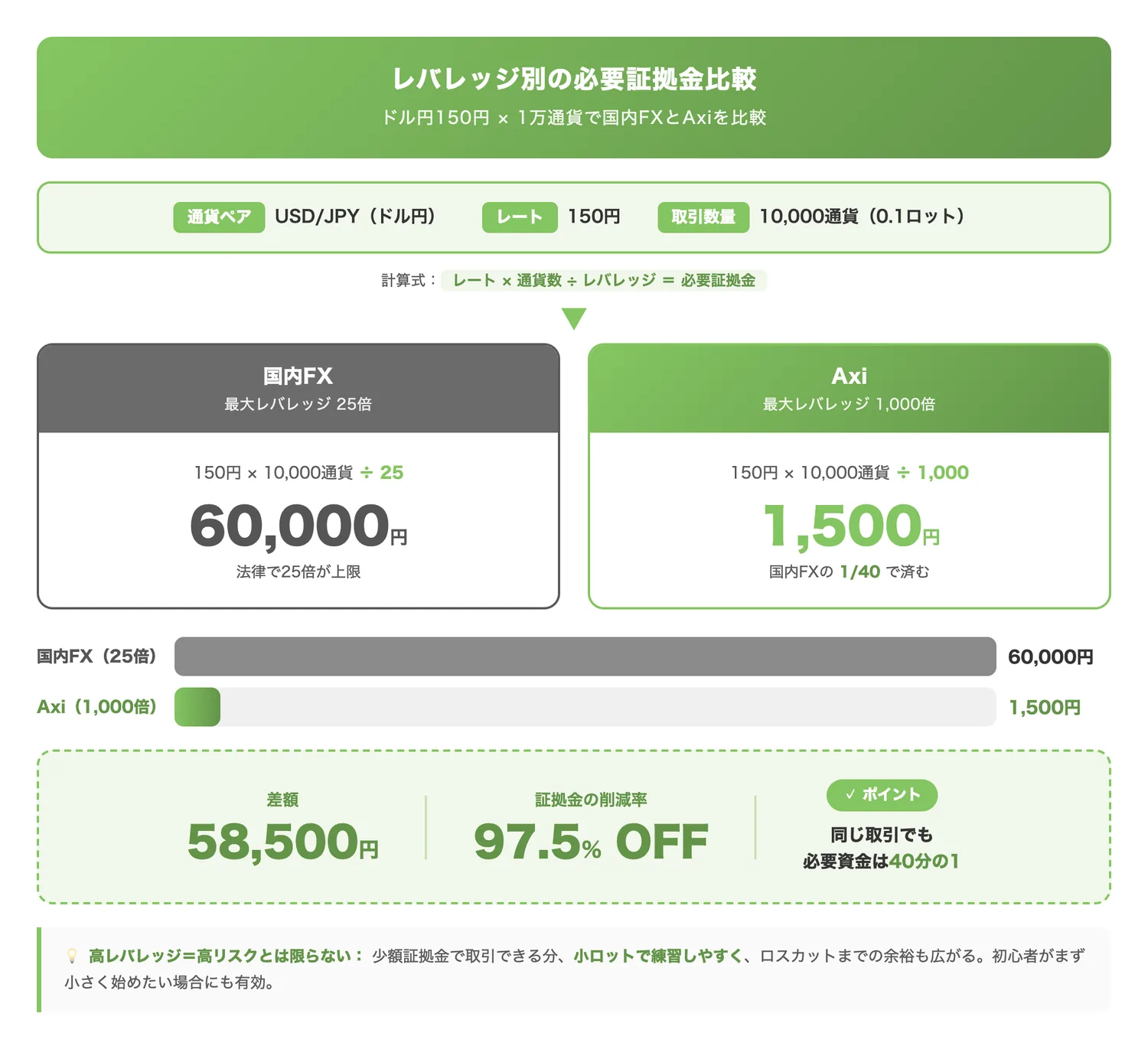Select the 通貨ペア badge
The width and height of the screenshot is (1148, 1049).
[219, 217]
